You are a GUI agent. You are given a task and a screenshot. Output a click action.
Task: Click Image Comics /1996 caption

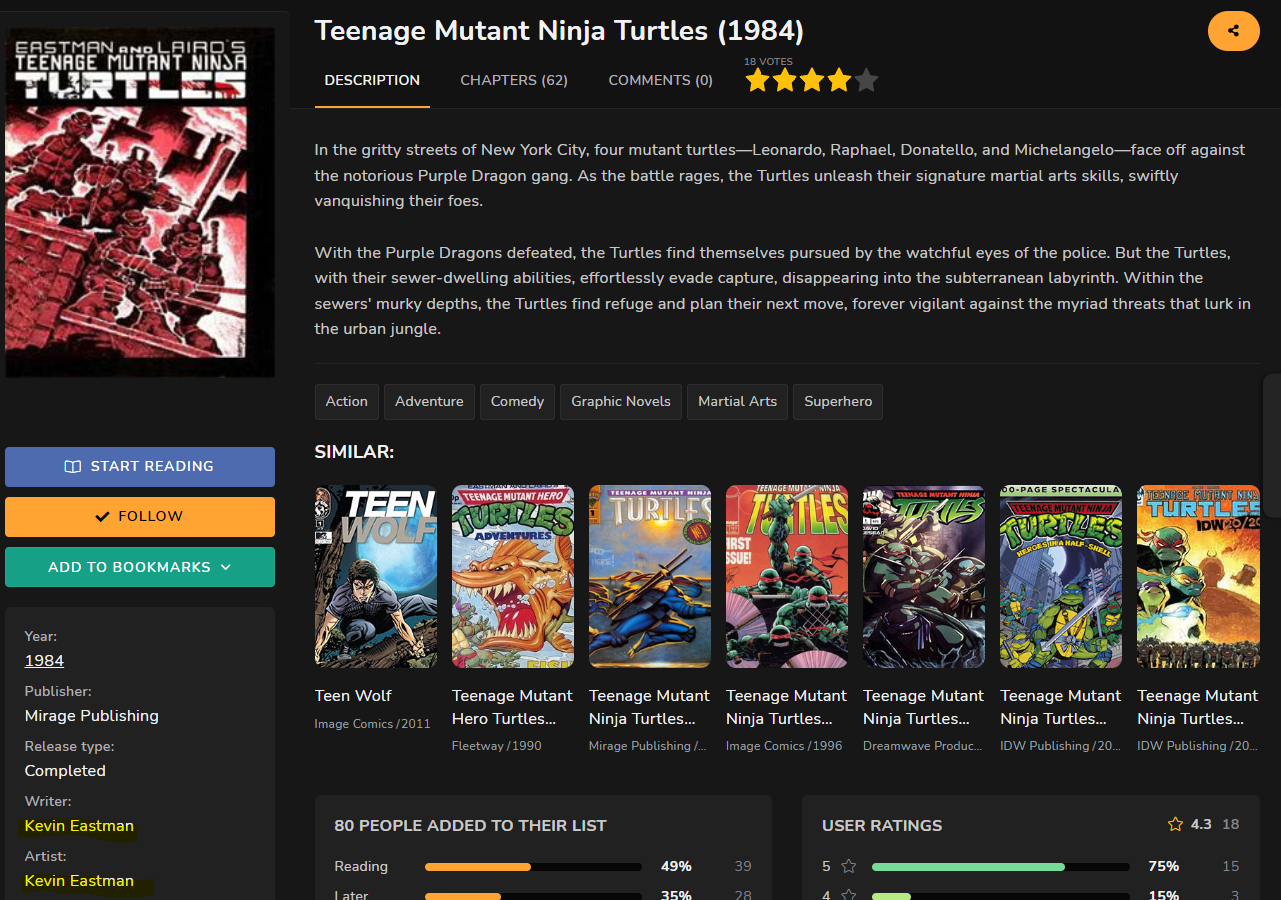pos(784,746)
